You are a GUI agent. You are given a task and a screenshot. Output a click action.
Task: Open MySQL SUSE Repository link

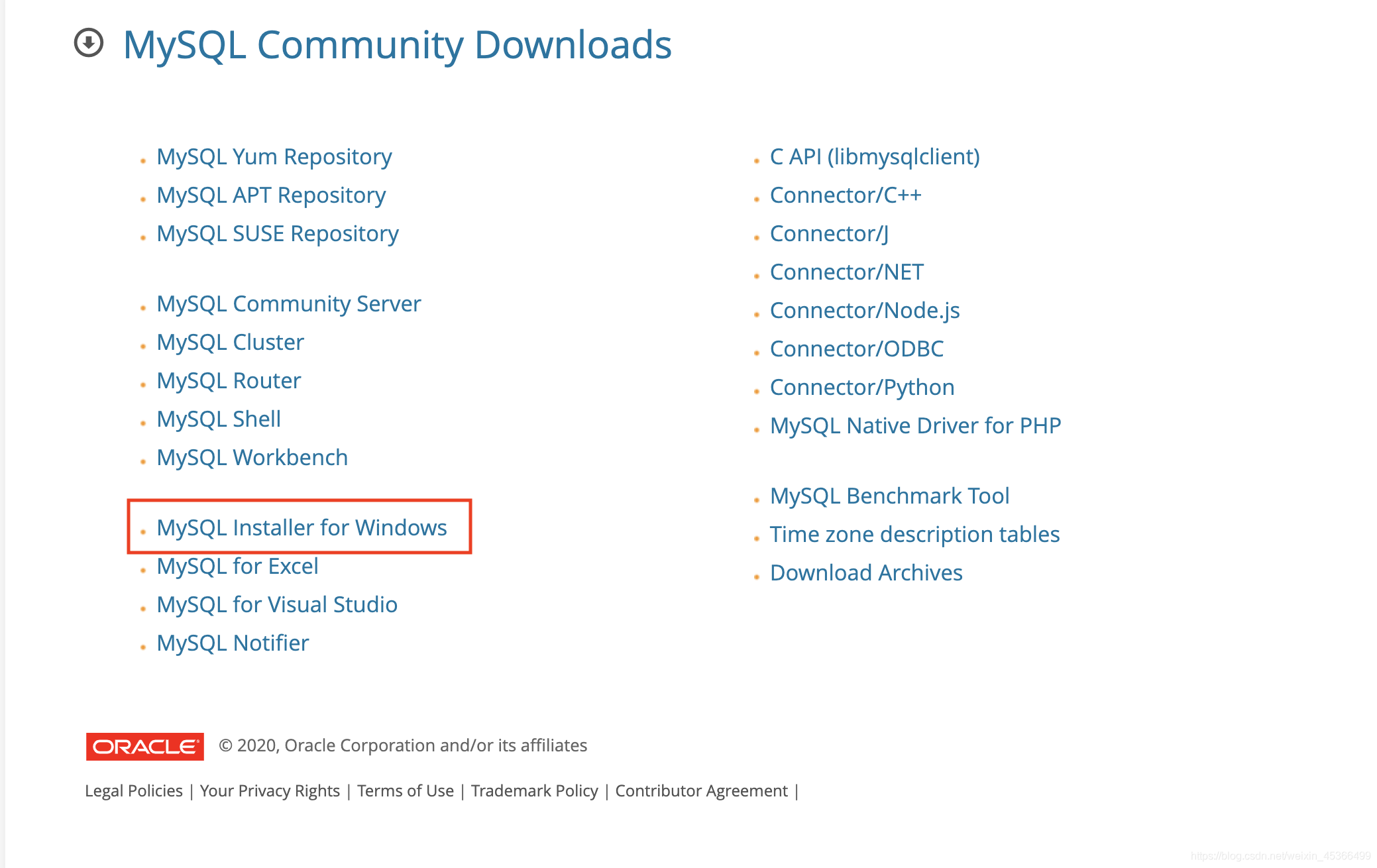[x=278, y=234]
